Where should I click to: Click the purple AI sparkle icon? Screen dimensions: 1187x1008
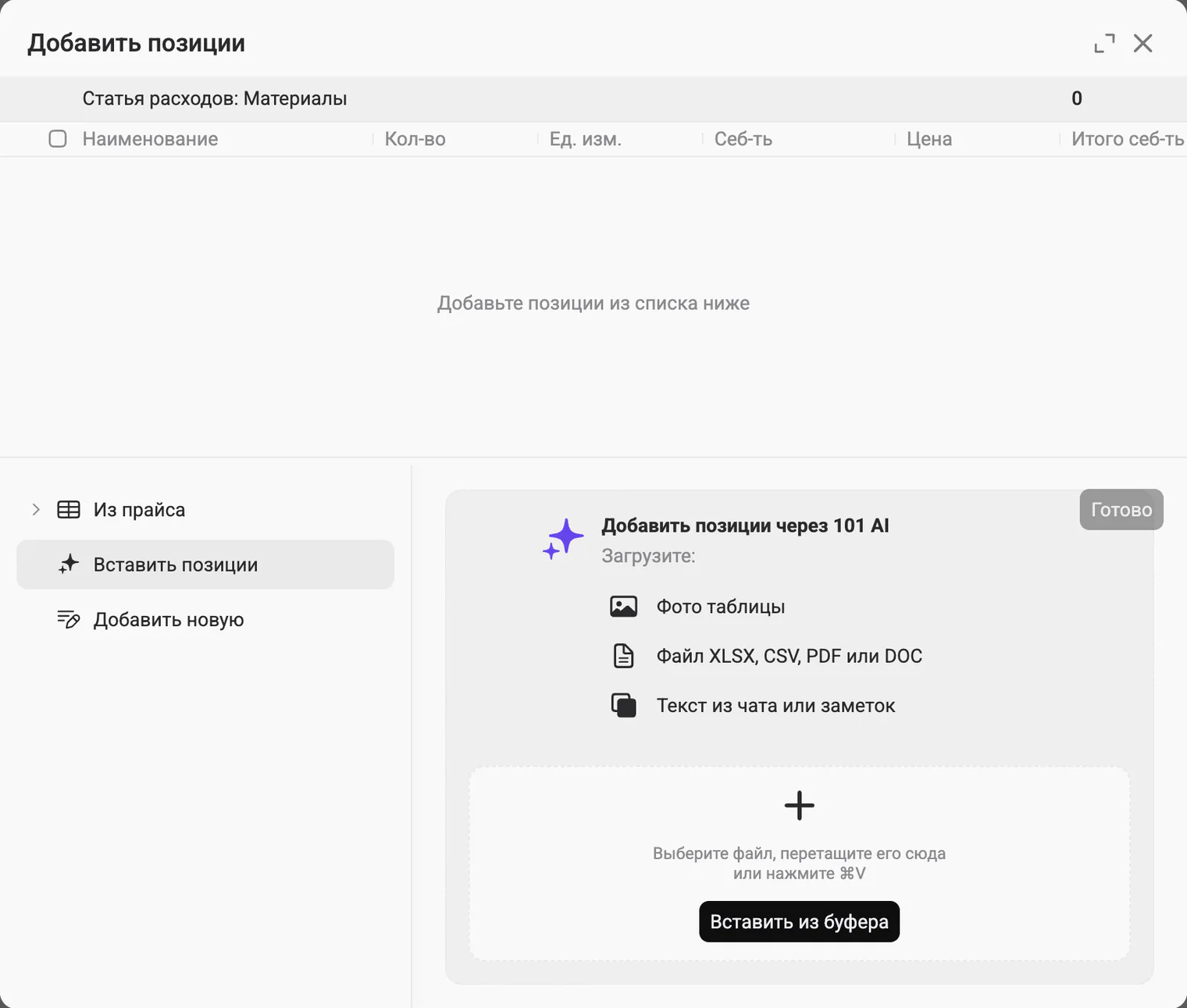click(x=563, y=540)
